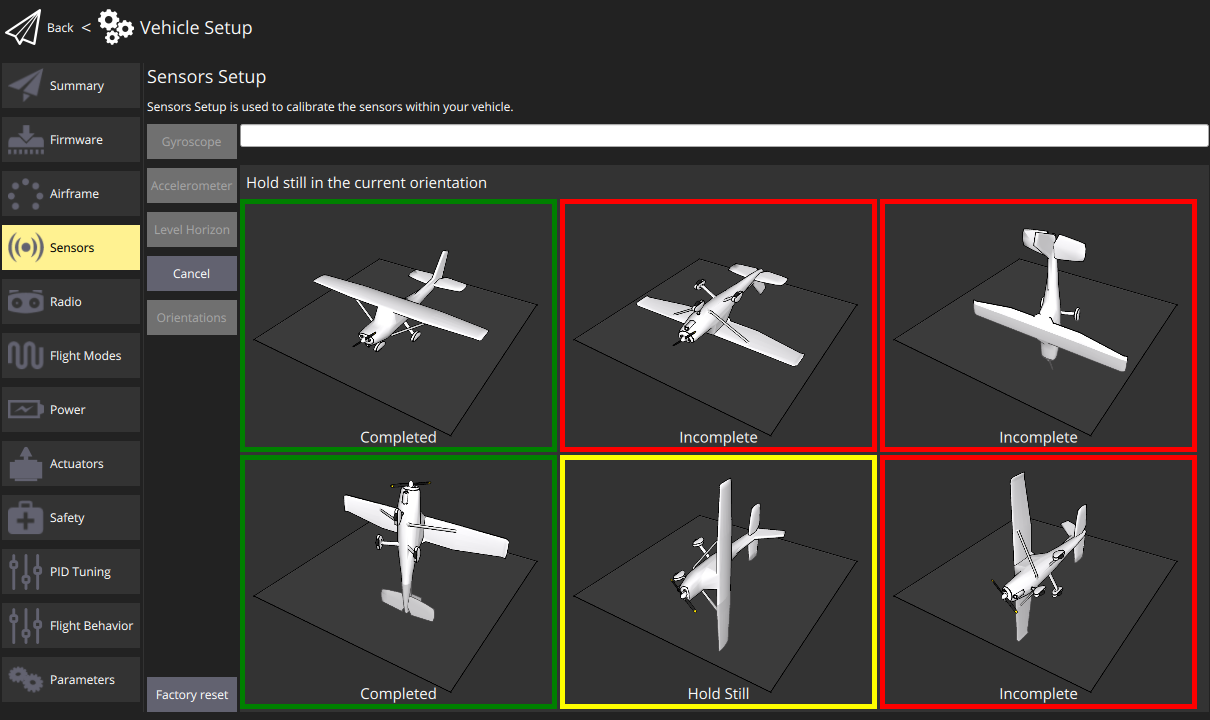1210x720 pixels.
Task: Click the Safety medical kit icon
Action: pos(25,518)
